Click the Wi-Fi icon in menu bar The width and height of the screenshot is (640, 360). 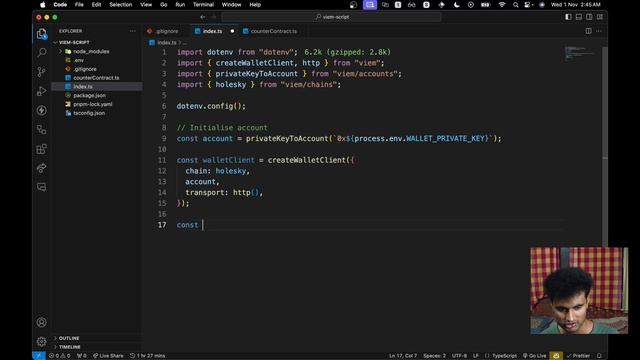tap(502, 5)
